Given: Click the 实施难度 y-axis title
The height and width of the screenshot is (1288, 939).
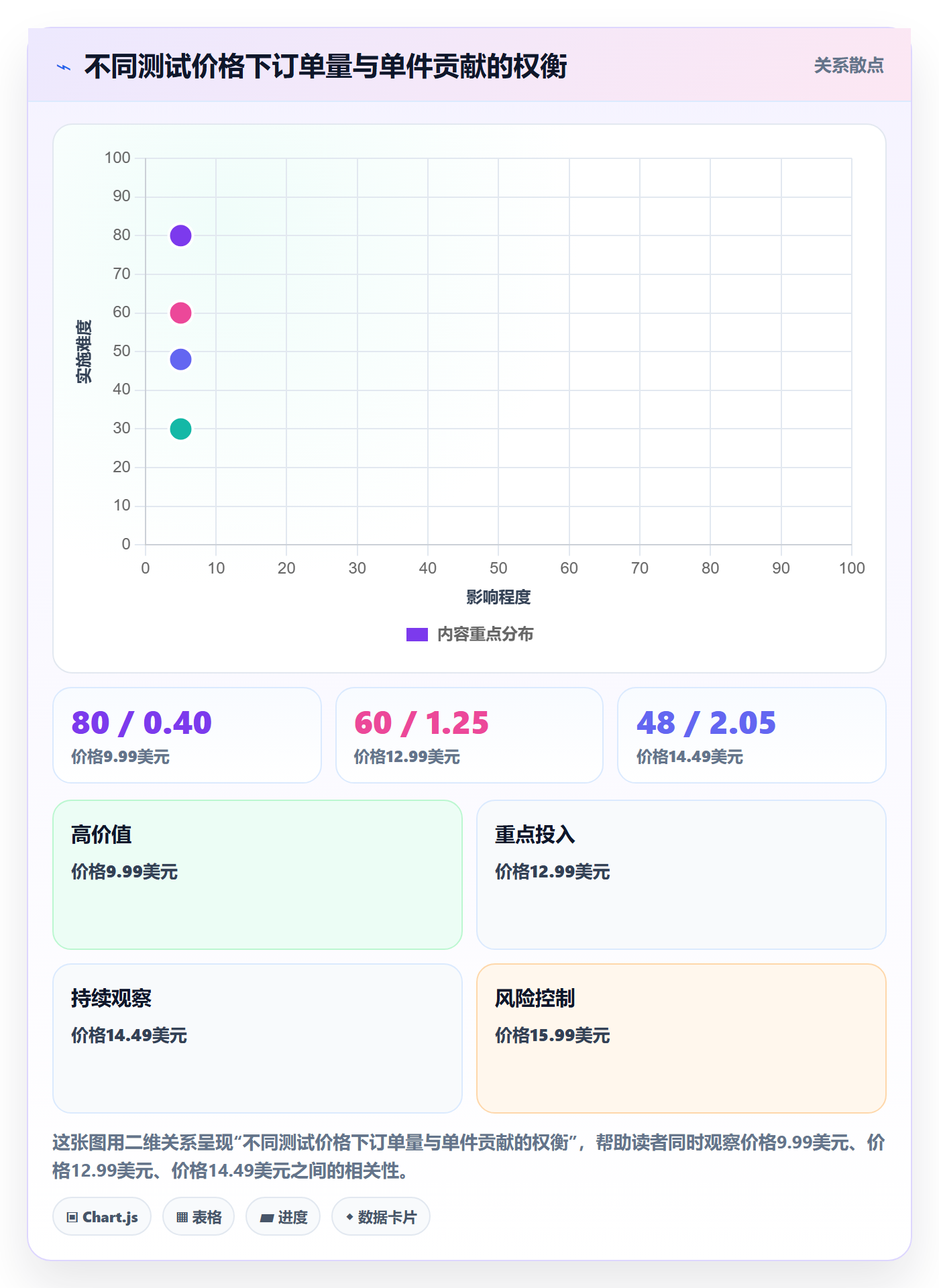Looking at the screenshot, I should [84, 352].
